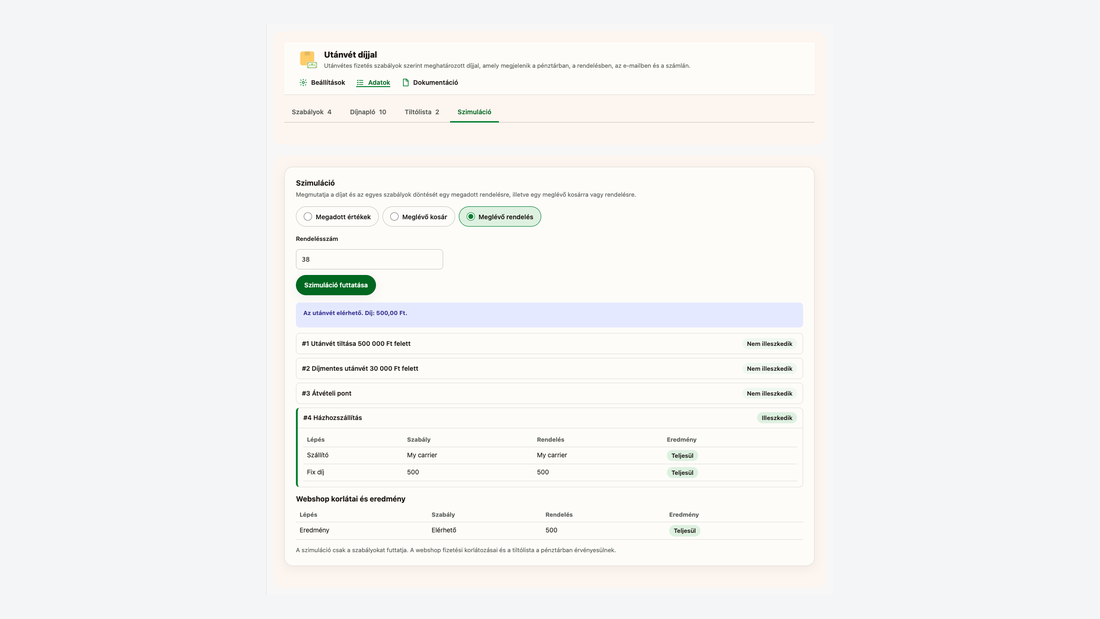Click the Illeszkedik badge on rule #4

[x=777, y=418]
